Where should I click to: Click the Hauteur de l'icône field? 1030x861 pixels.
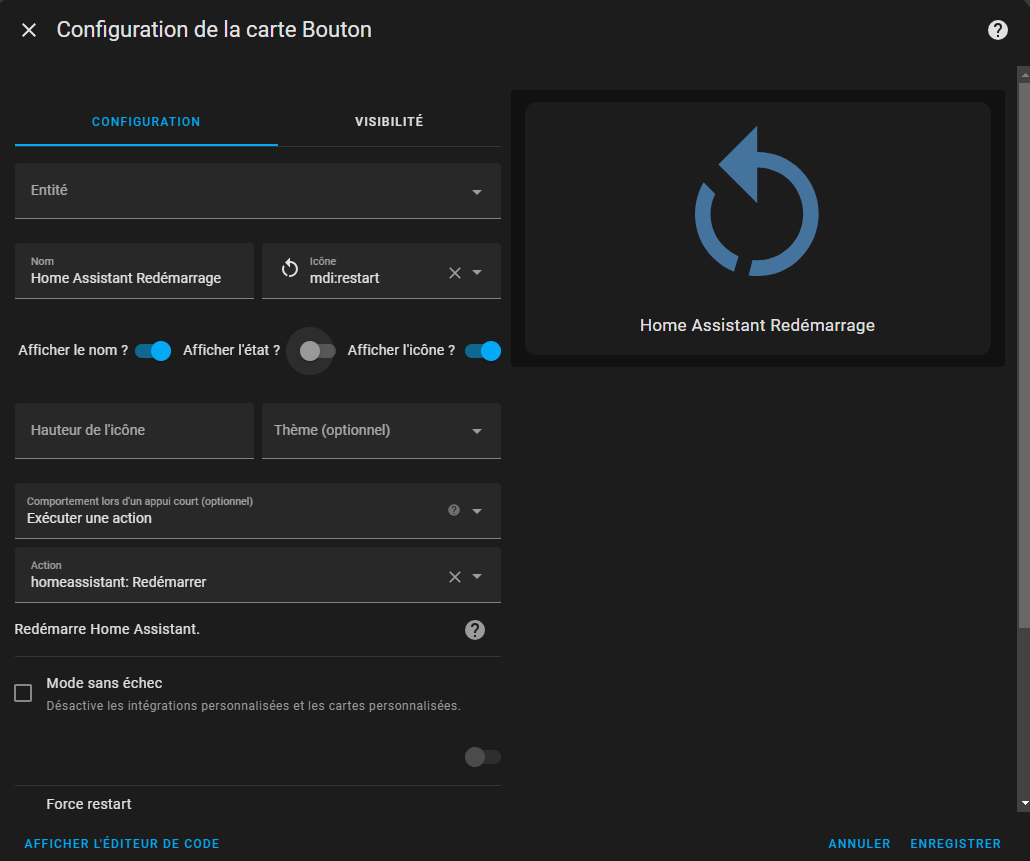point(134,431)
